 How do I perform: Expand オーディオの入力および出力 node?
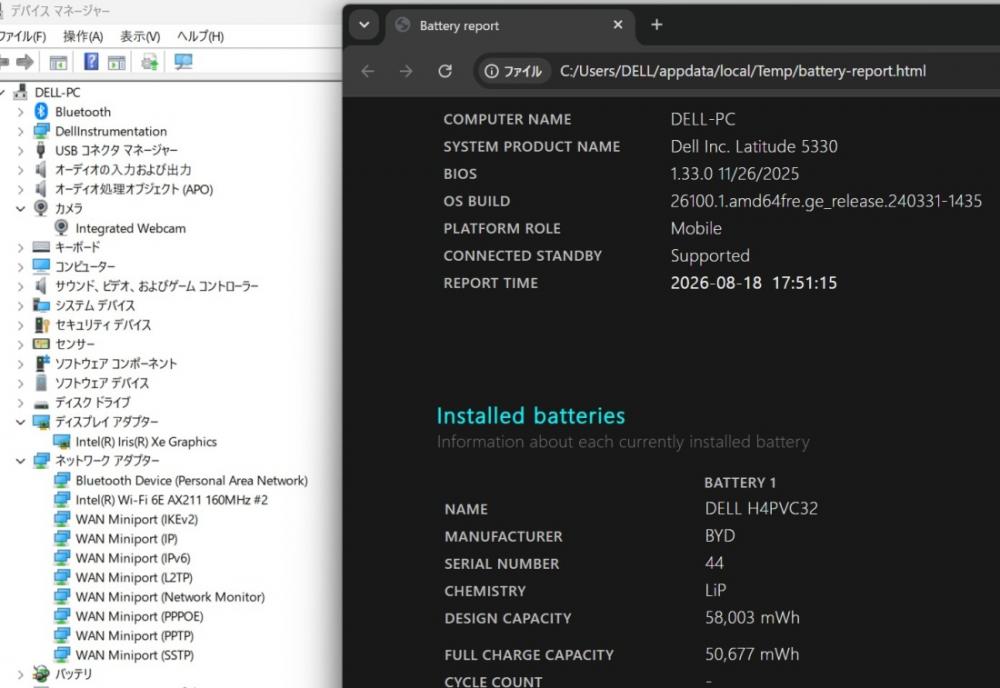(20, 170)
